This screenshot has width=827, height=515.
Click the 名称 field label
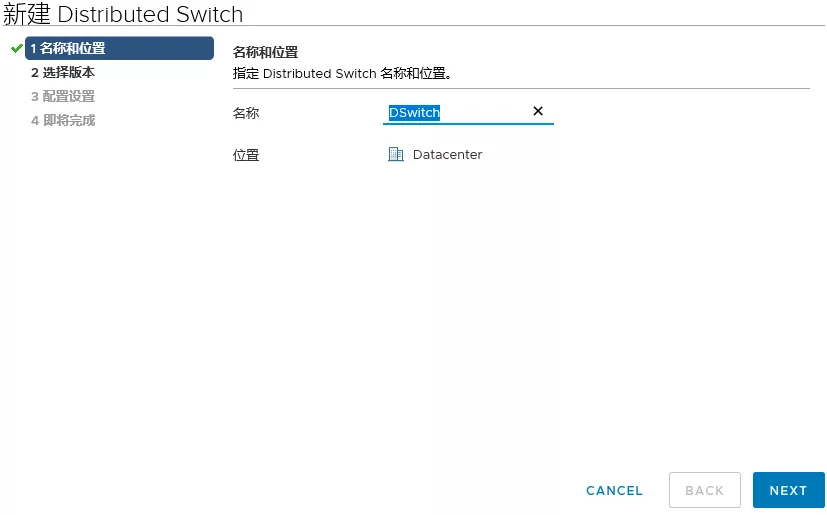pos(245,113)
